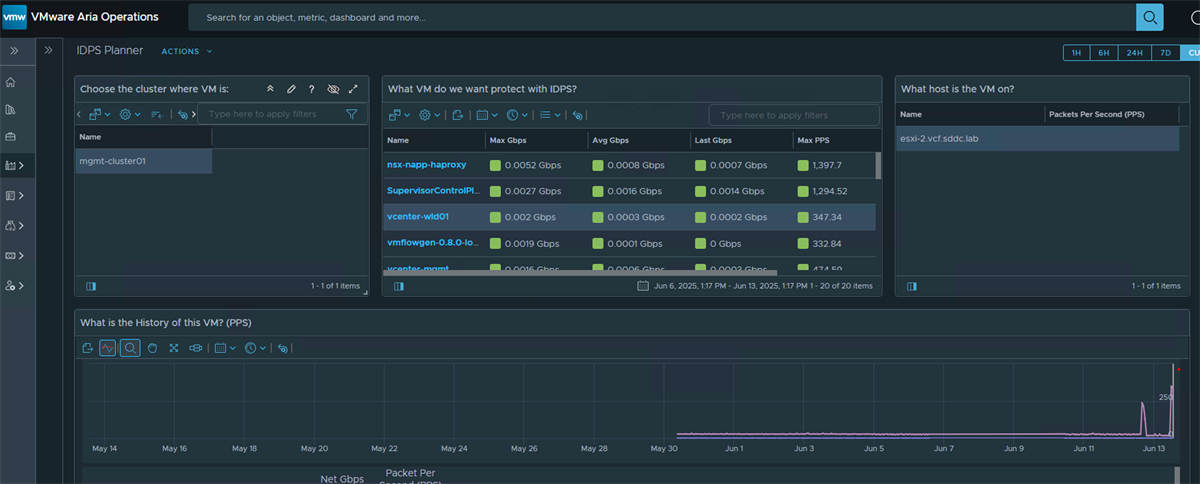Image resolution: width=1200 pixels, height=484 pixels.
Task: Open the list view dropdown in VM widget
Action: pos(549,115)
